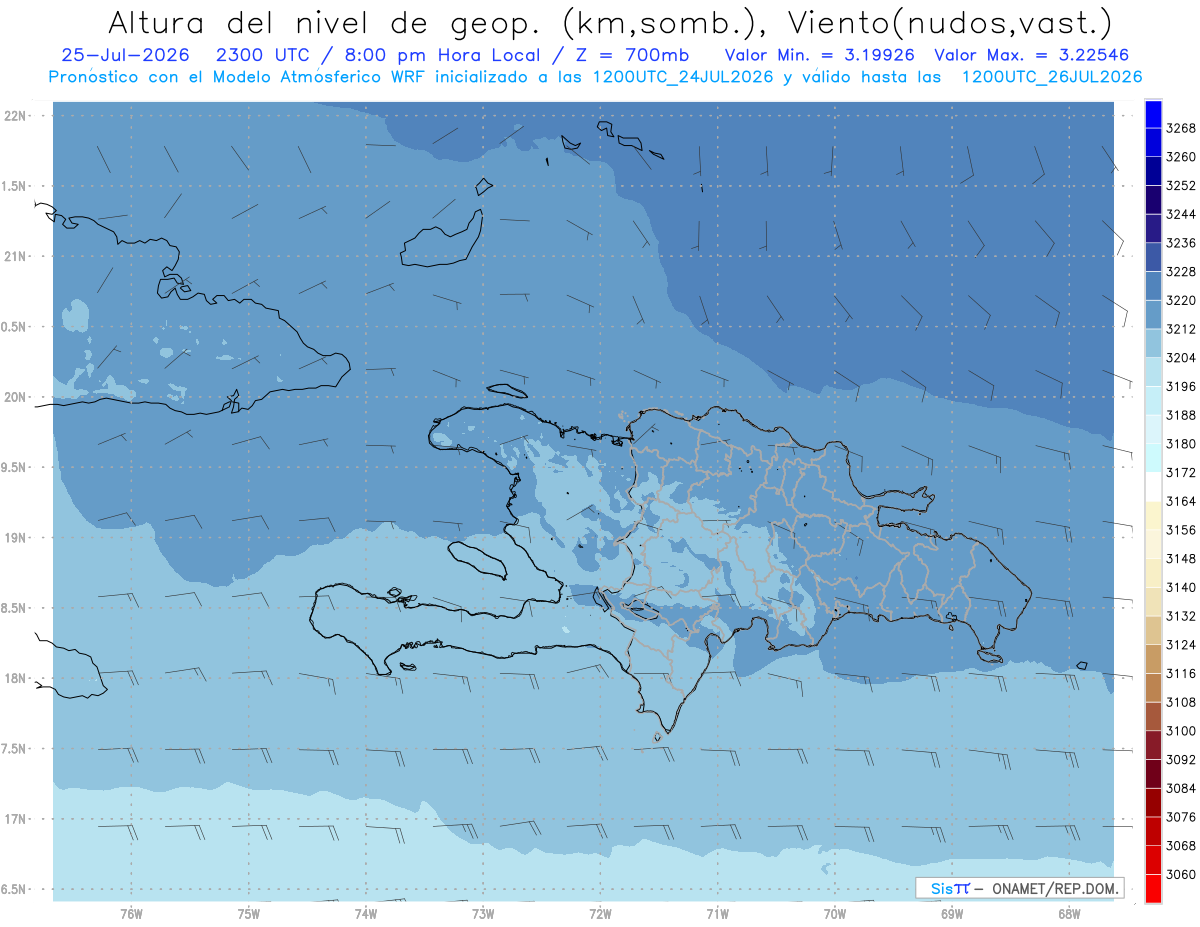The height and width of the screenshot is (927, 1200).
Task: Click the 69W longitude axis label
Action: pos(952,913)
